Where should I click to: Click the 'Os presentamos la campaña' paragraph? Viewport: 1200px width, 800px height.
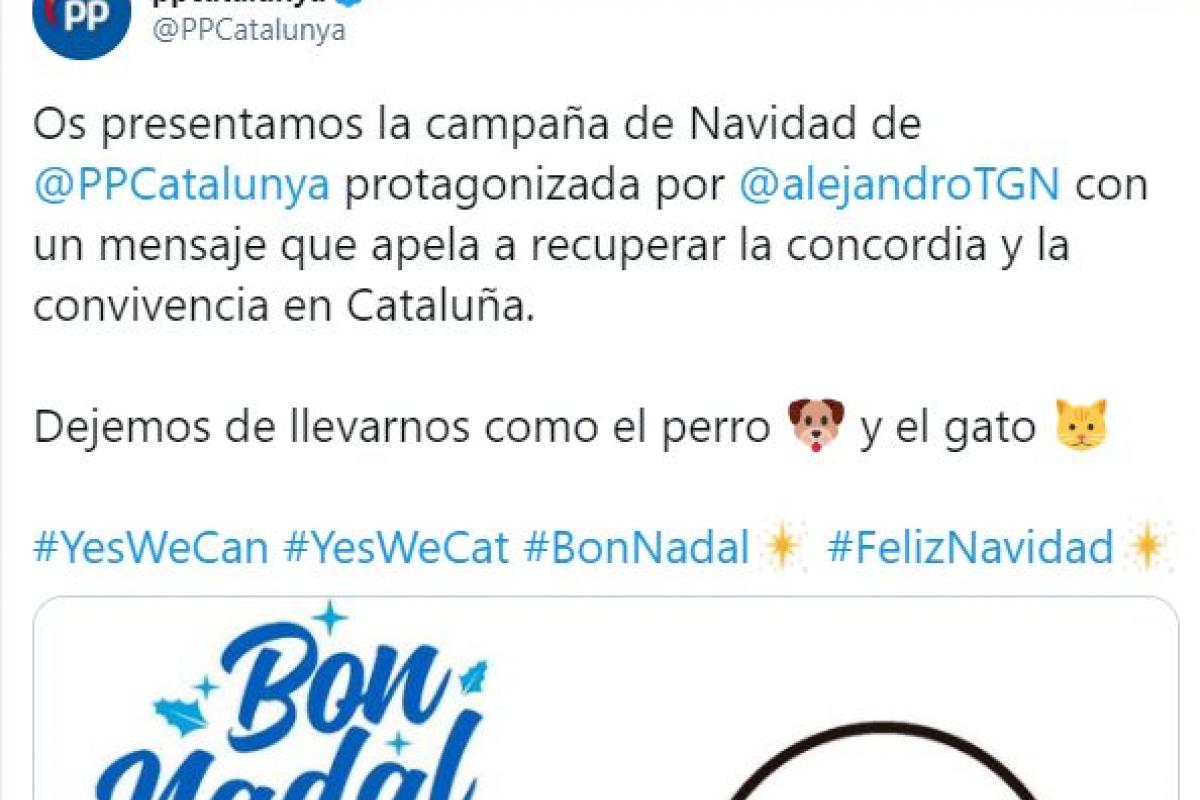(x=590, y=216)
